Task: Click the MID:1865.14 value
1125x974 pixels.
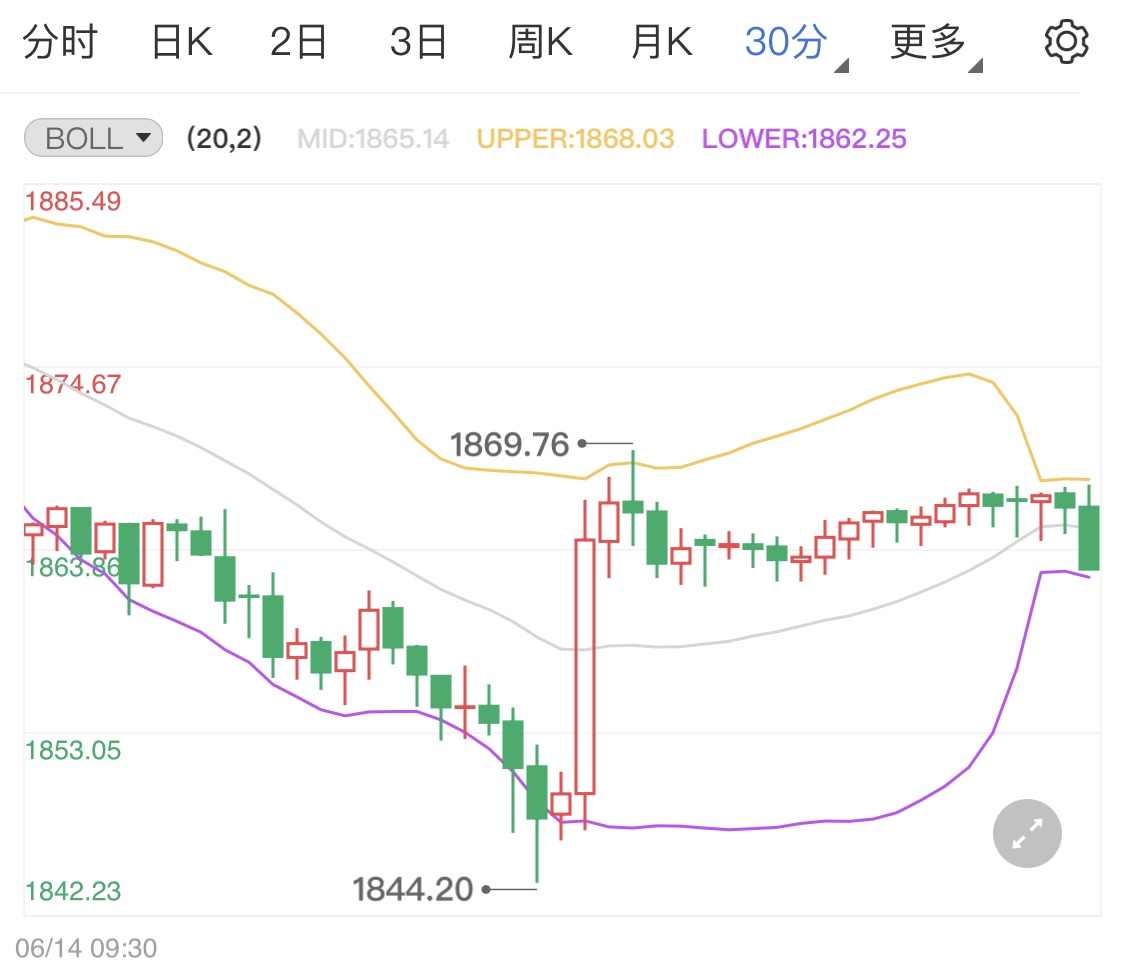Action: [x=373, y=138]
